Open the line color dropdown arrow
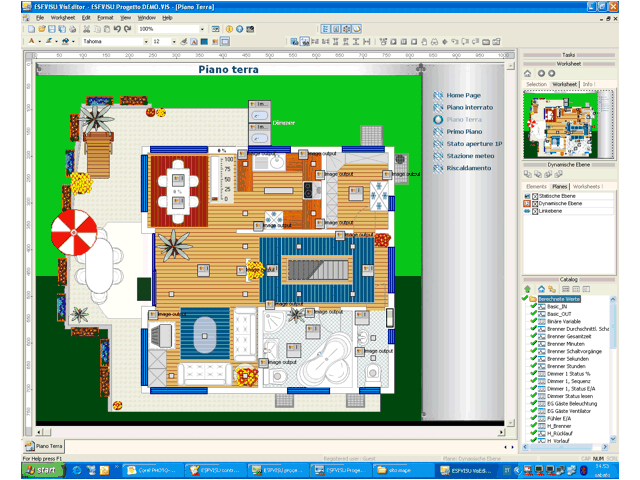 tap(56, 42)
